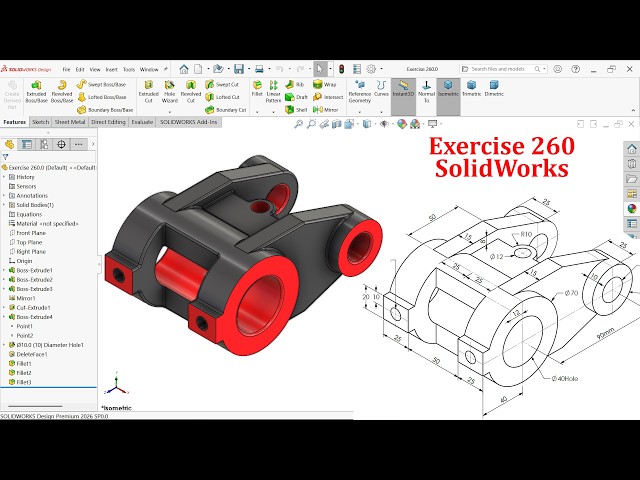Select the Boundary Cut tool
This screenshot has height=480, width=640.
click(226, 110)
